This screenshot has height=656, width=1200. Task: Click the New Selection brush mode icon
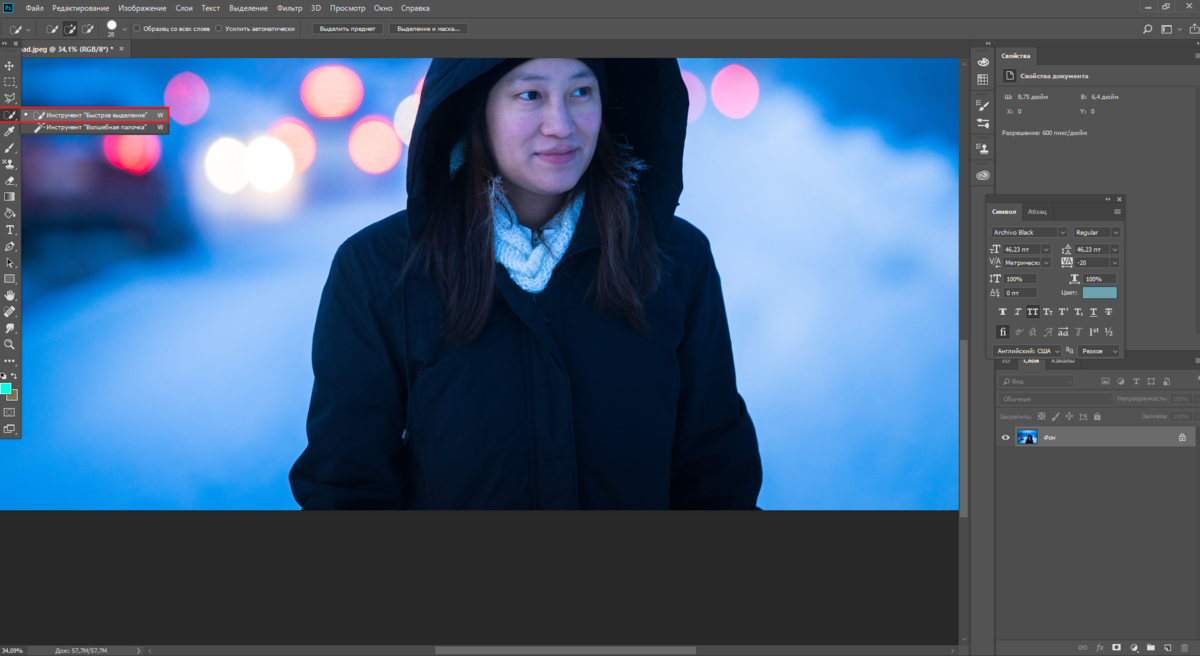pos(52,29)
